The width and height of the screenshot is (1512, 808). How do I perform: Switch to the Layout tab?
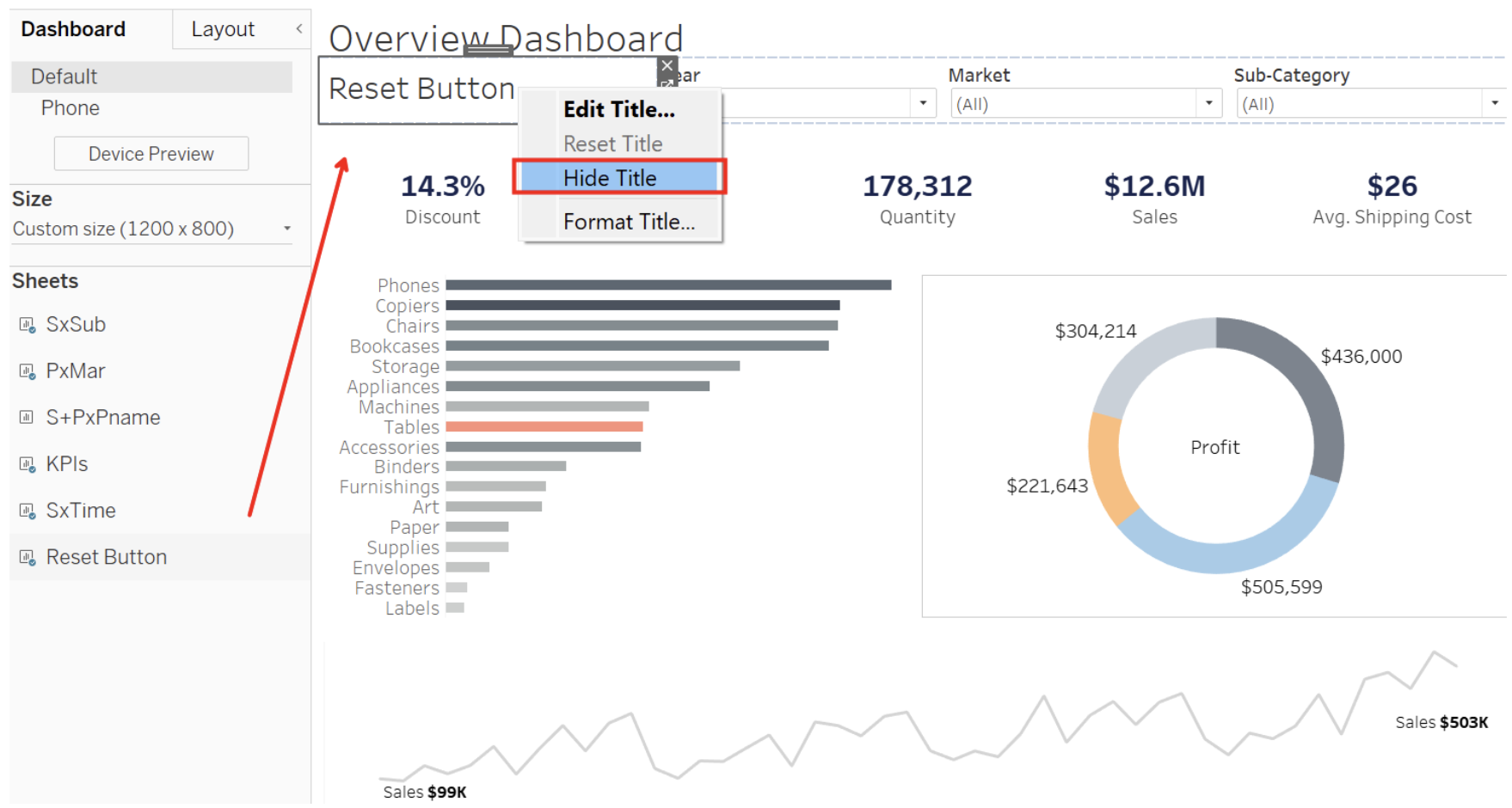[x=223, y=28]
